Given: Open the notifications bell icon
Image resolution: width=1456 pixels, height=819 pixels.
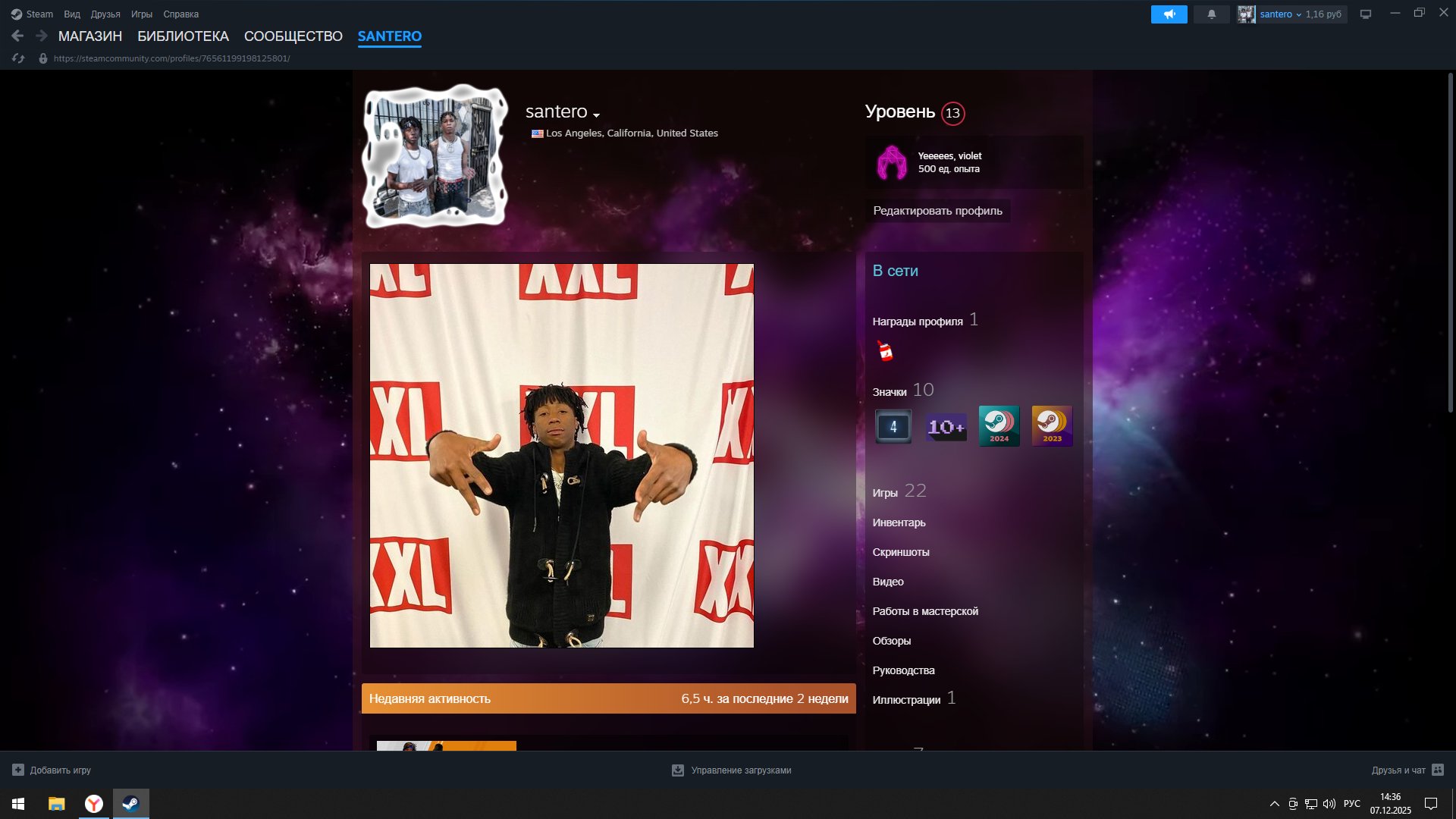Looking at the screenshot, I should coord(1211,14).
